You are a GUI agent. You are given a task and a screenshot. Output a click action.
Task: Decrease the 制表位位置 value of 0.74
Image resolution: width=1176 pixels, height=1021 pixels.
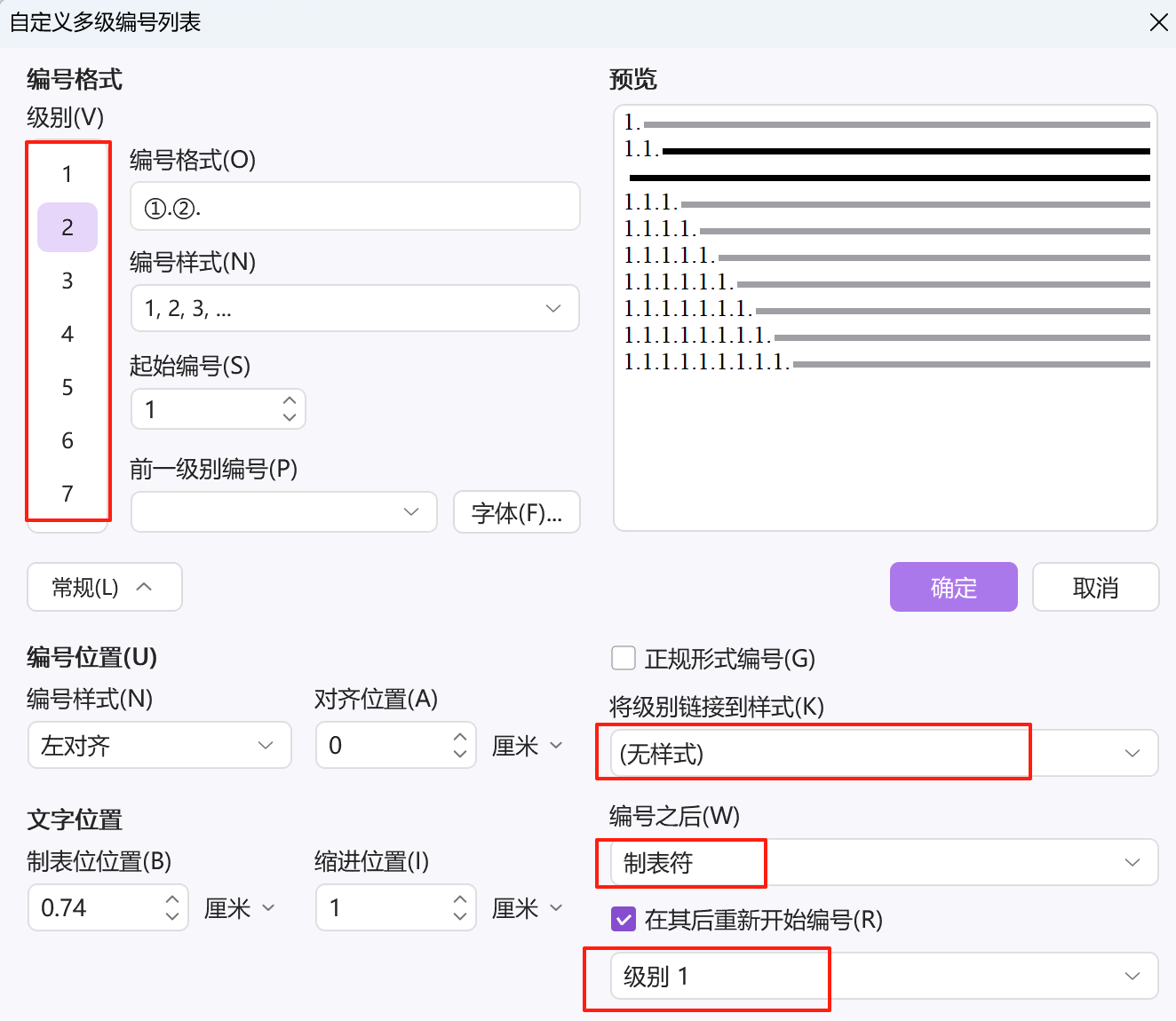tap(172, 915)
